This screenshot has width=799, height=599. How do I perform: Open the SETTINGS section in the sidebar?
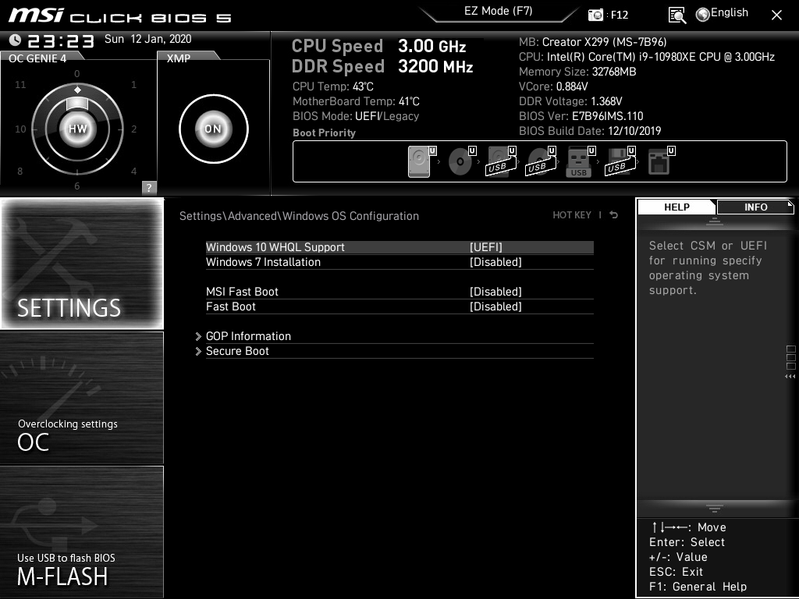pos(82,263)
